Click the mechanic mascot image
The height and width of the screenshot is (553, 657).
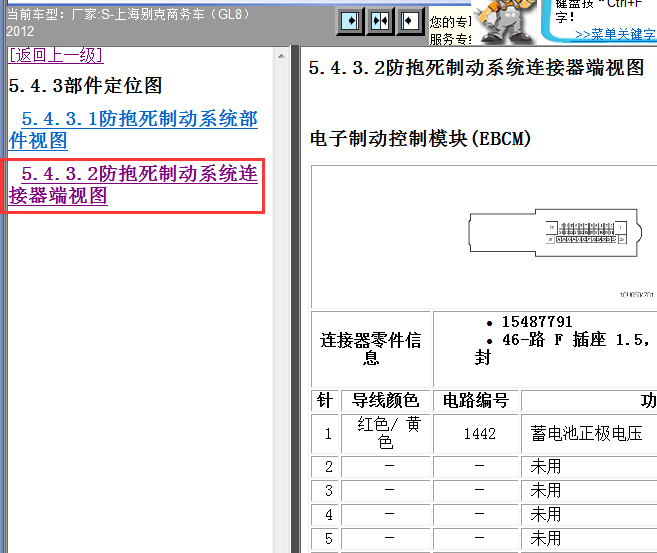tap(505, 22)
